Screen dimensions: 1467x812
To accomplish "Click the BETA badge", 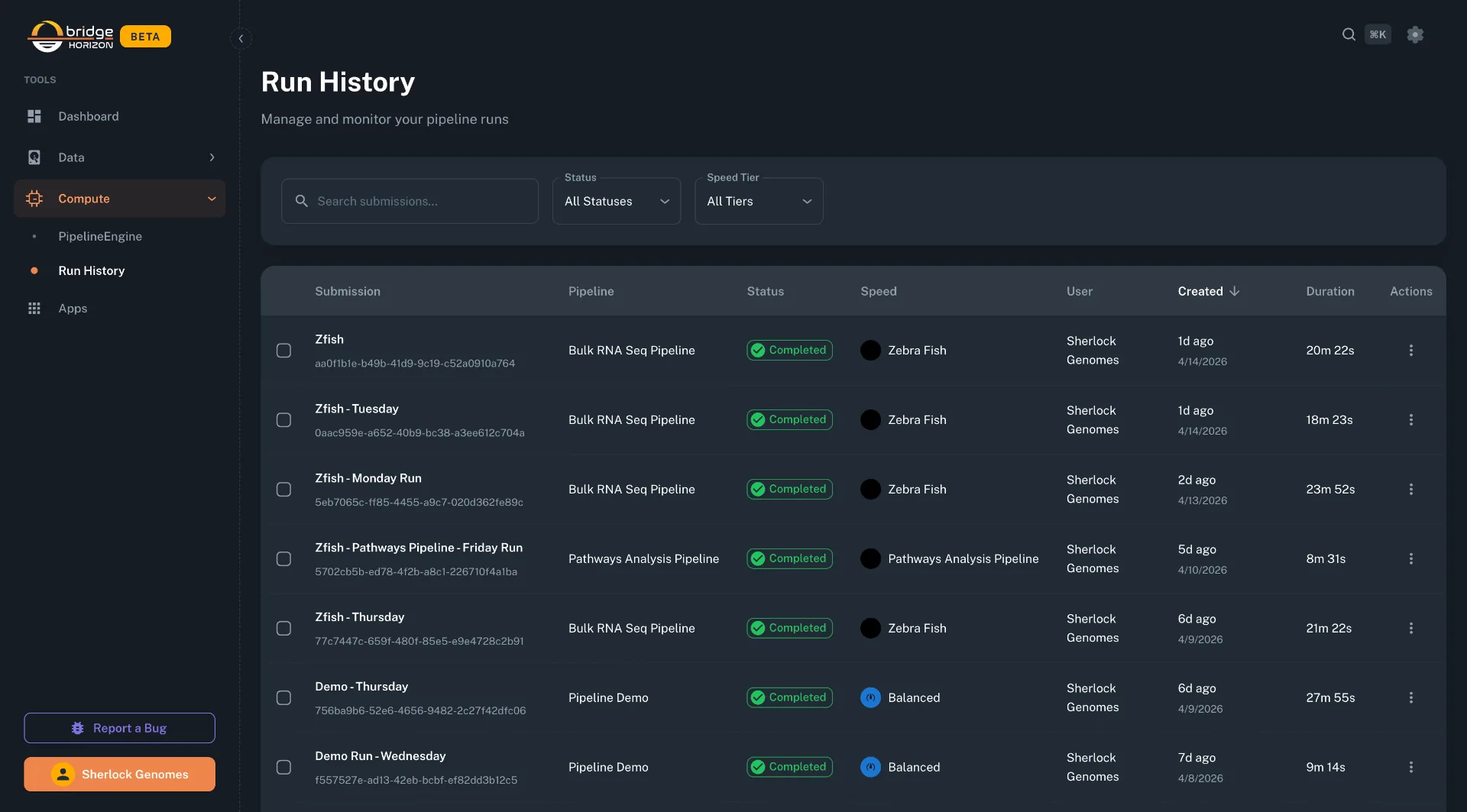I will click(x=145, y=37).
